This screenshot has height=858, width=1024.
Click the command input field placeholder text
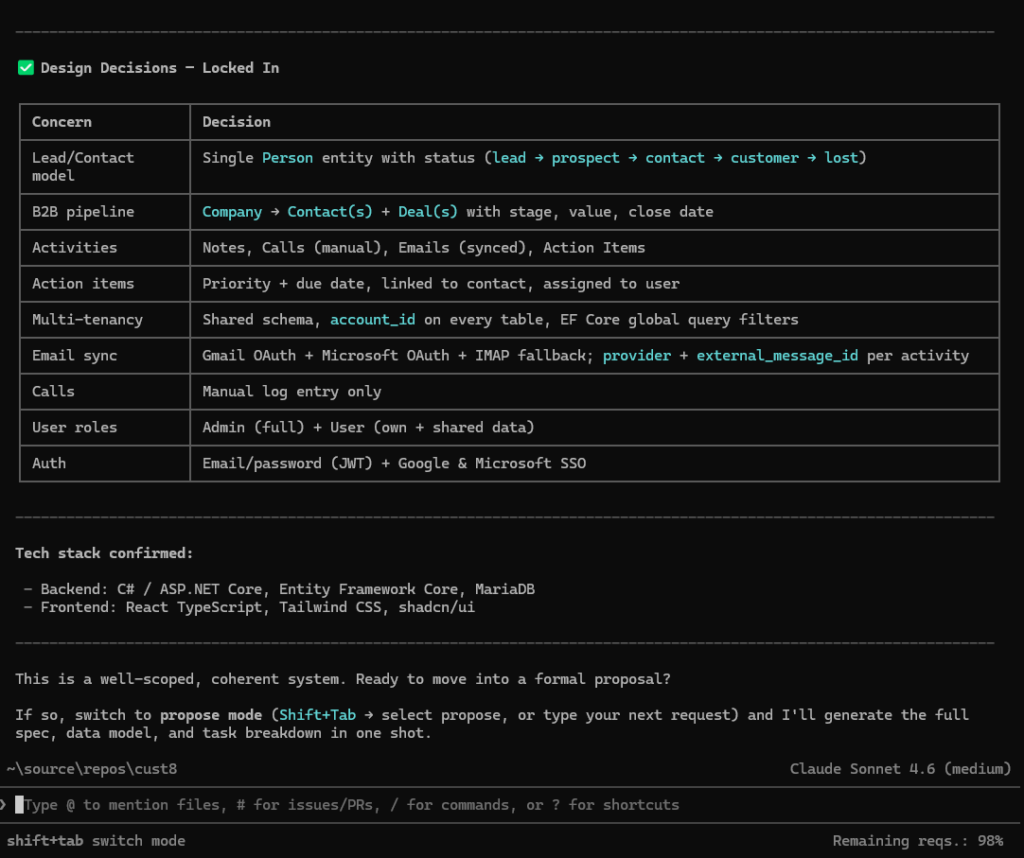[351, 805]
